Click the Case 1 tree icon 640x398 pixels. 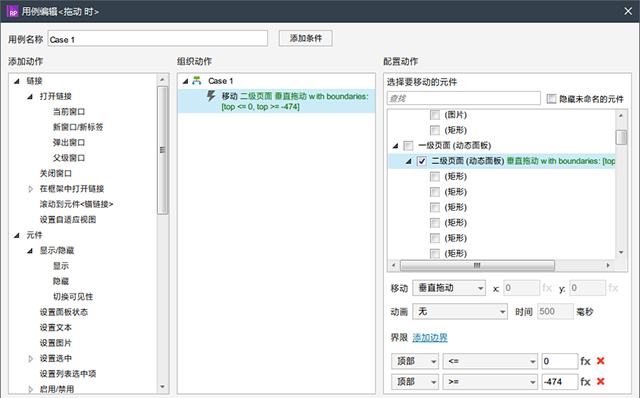(x=197, y=80)
